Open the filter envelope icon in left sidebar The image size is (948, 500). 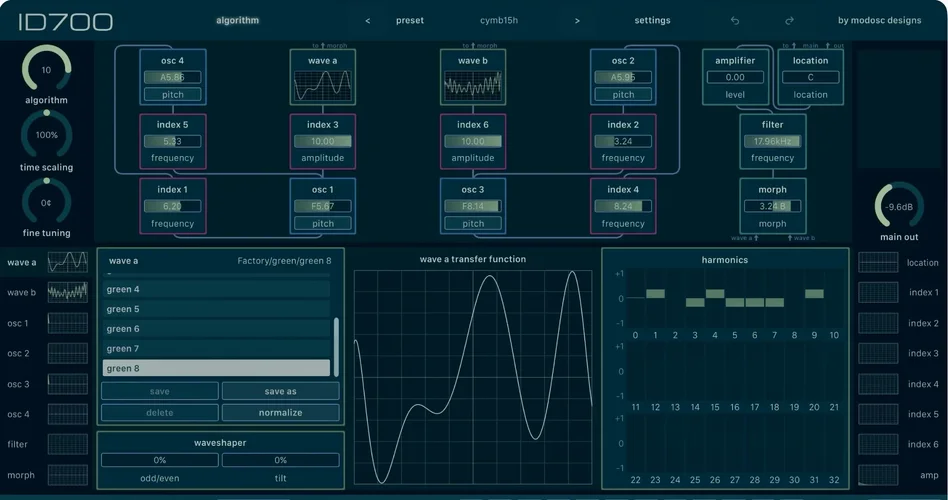click(68, 444)
